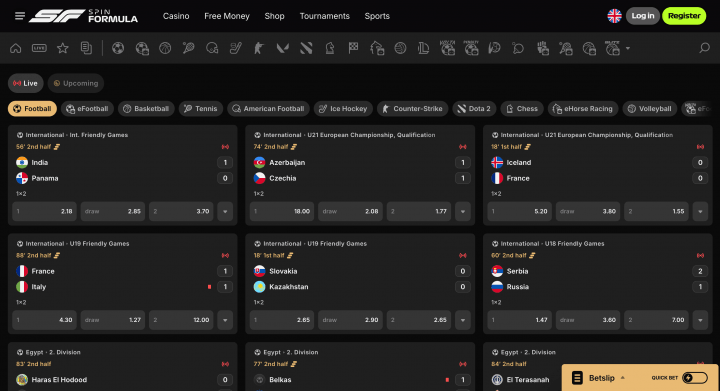This screenshot has width=720, height=391.
Task: Select the eFootball filter chip
Action: click(x=87, y=109)
